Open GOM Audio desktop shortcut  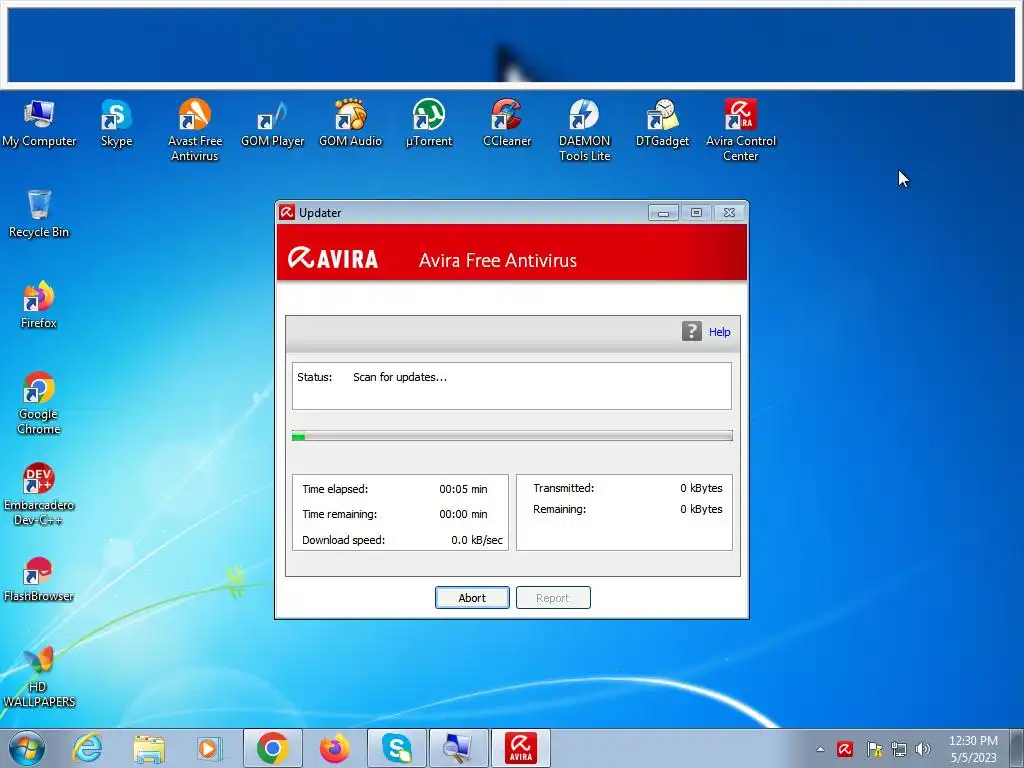(351, 123)
